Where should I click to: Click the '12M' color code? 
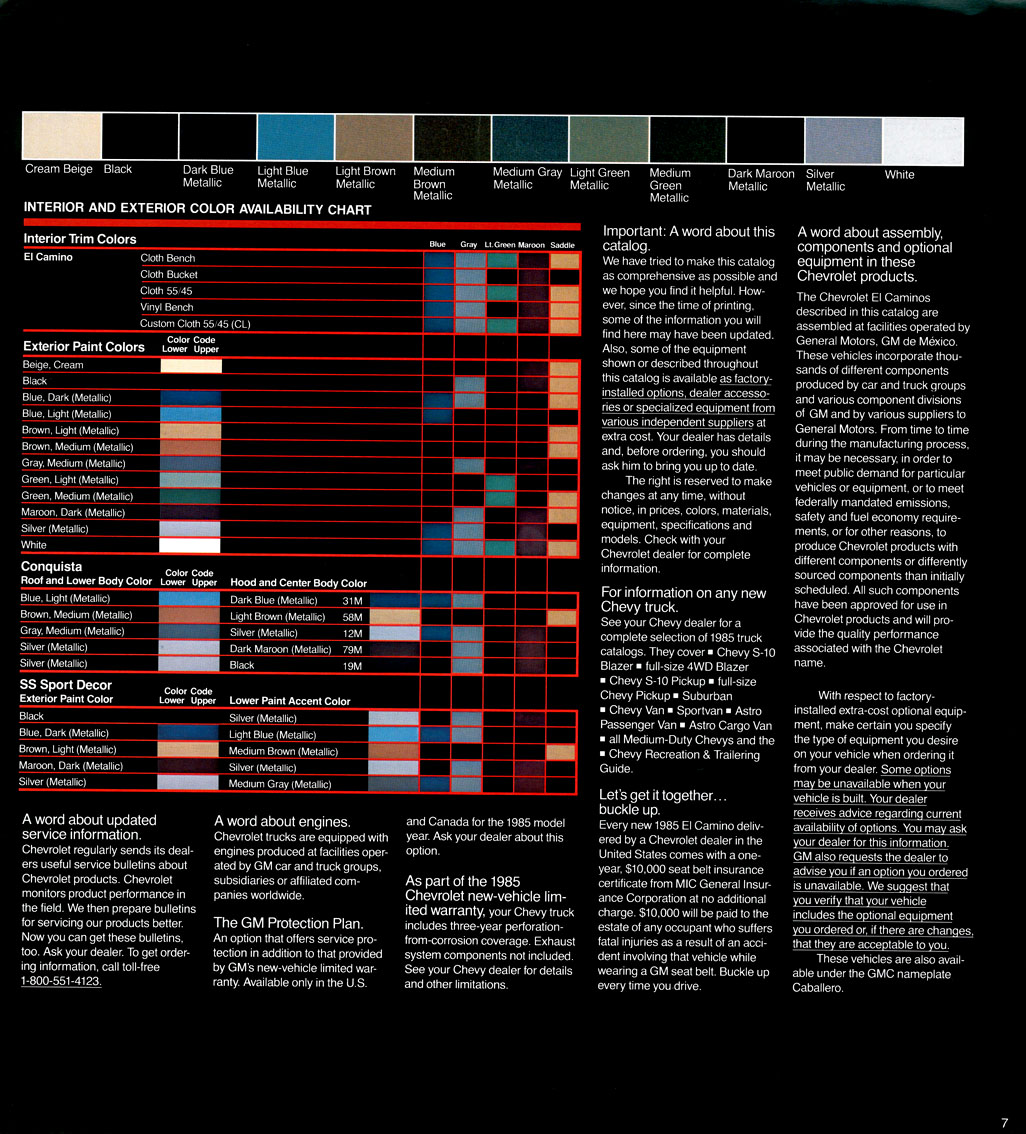click(x=352, y=633)
